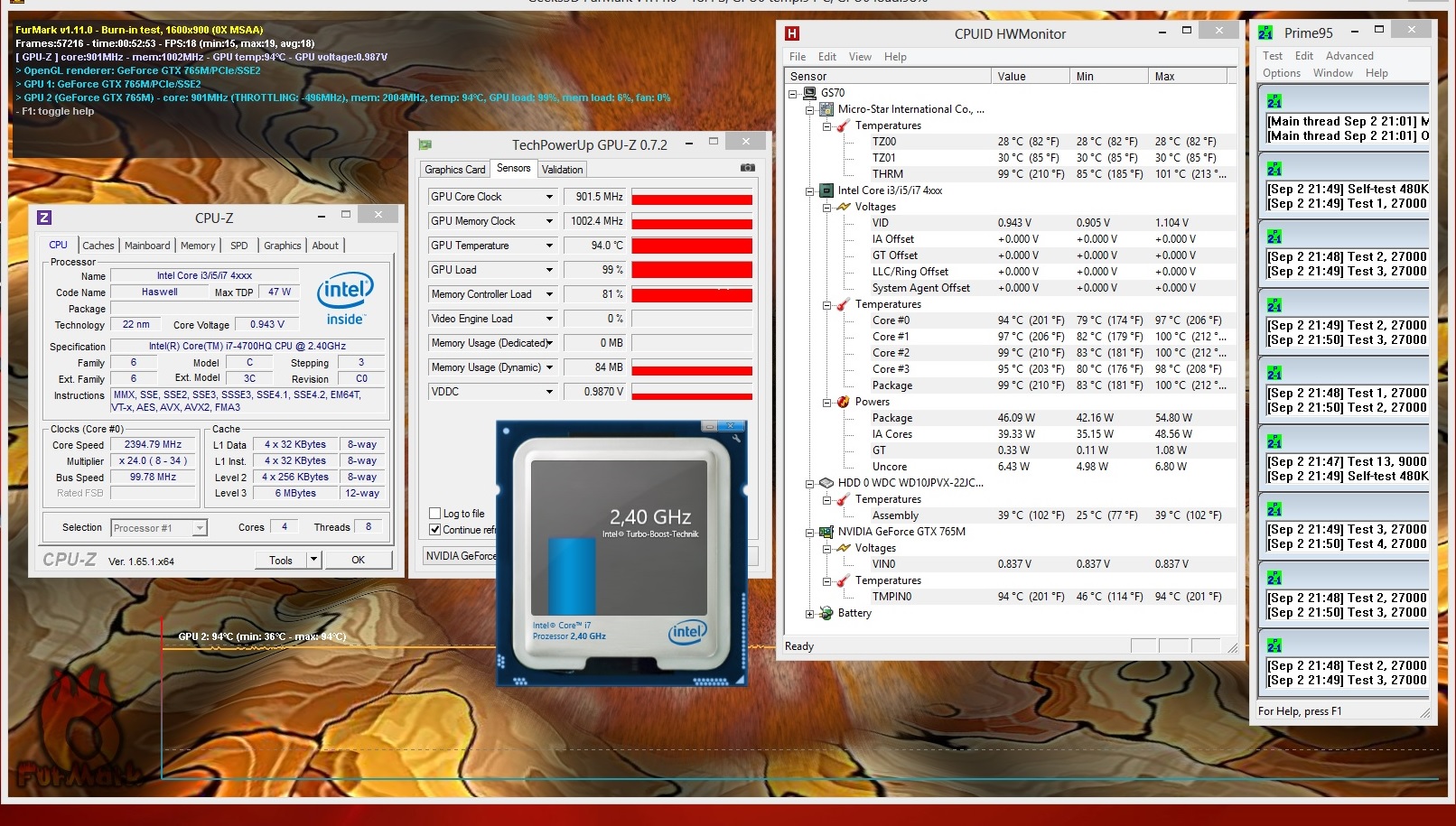Collapse the HDD 0 WDC tree node
Image resolution: width=1456 pixels, height=826 pixels.
[809, 483]
